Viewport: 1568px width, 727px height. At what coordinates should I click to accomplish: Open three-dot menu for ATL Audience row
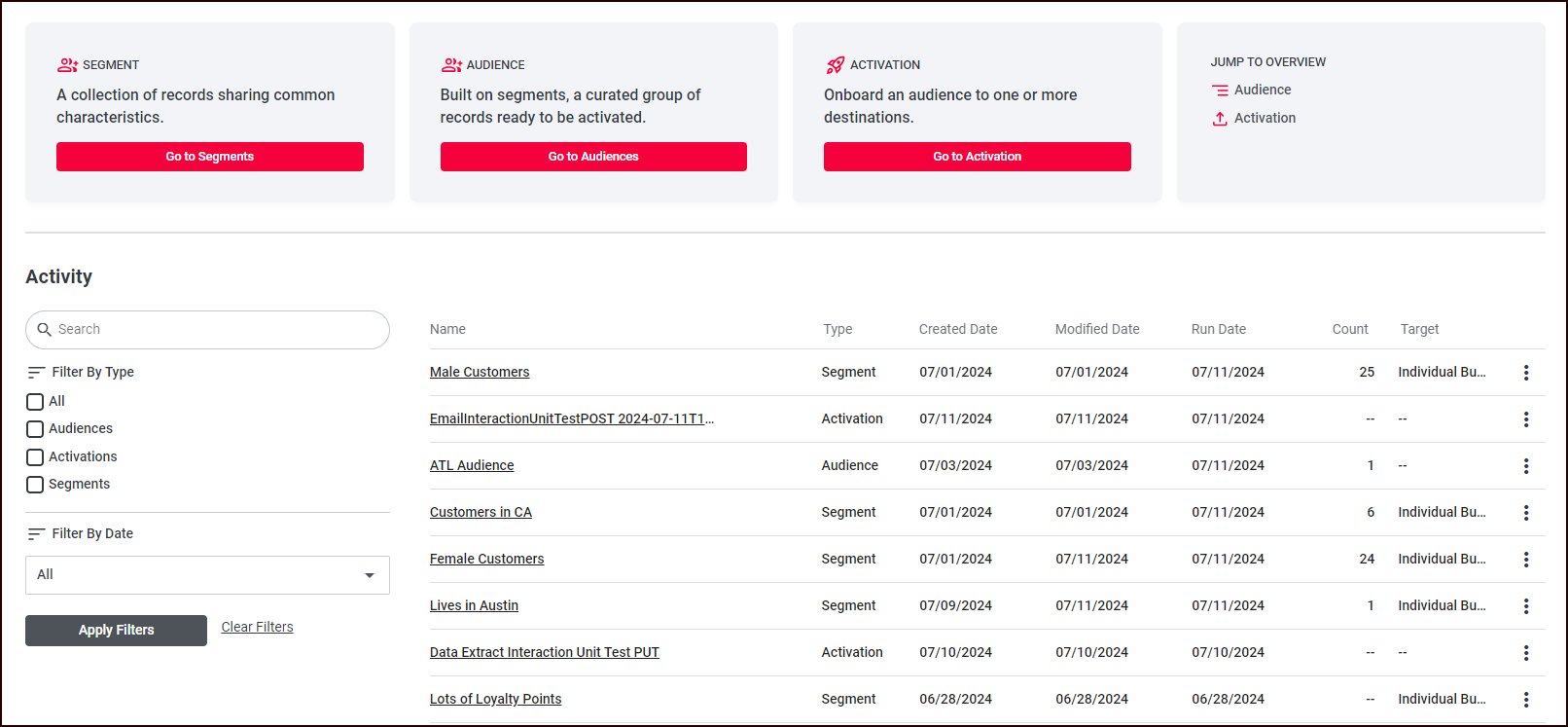[1525, 466]
